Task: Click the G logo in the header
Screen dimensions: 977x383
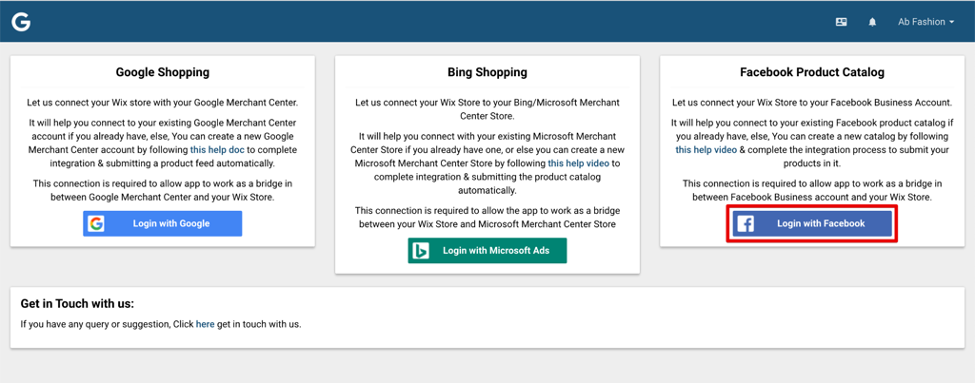Action: click(x=21, y=22)
